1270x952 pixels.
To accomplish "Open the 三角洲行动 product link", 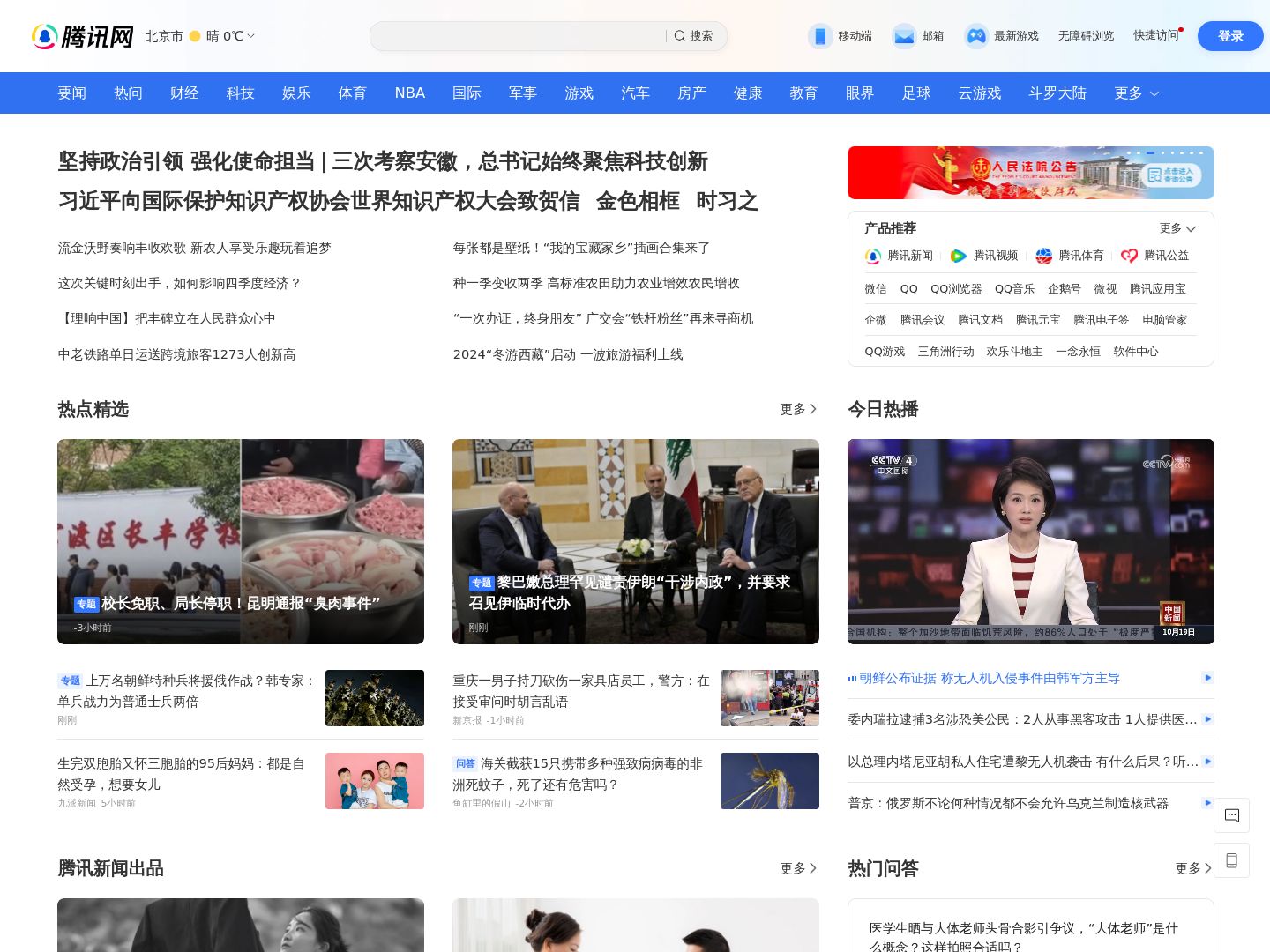I will pos(945,352).
